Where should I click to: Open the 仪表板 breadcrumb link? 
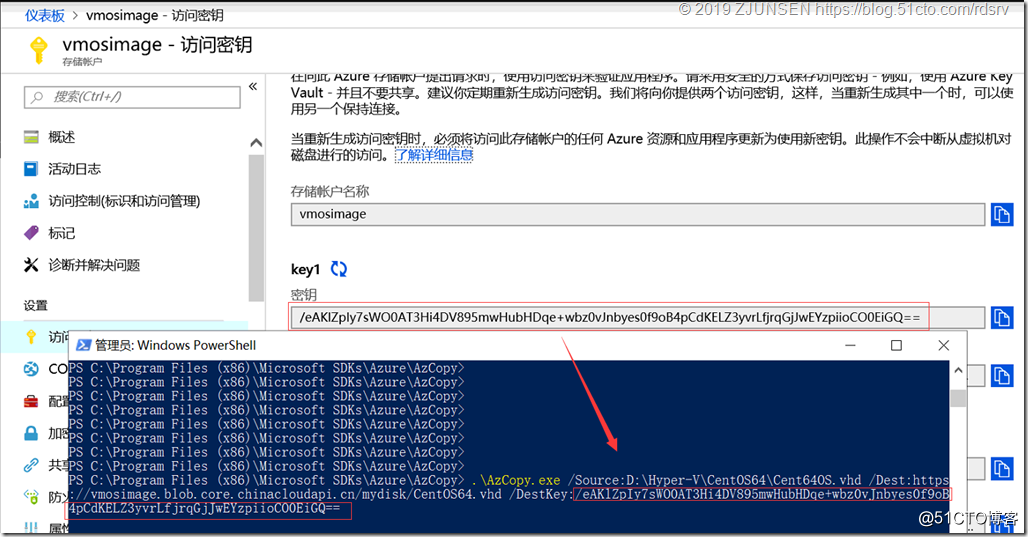pyautogui.click(x=45, y=16)
